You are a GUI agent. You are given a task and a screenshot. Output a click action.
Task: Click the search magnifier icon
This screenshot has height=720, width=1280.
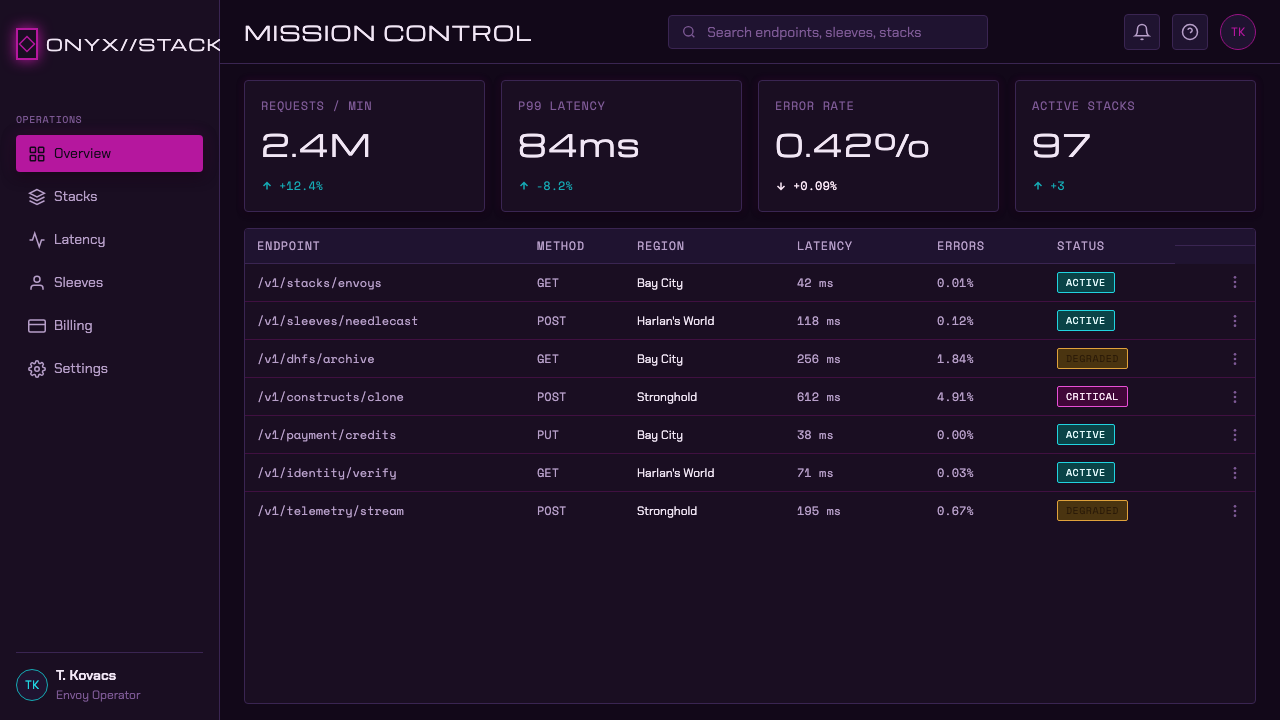coord(689,32)
